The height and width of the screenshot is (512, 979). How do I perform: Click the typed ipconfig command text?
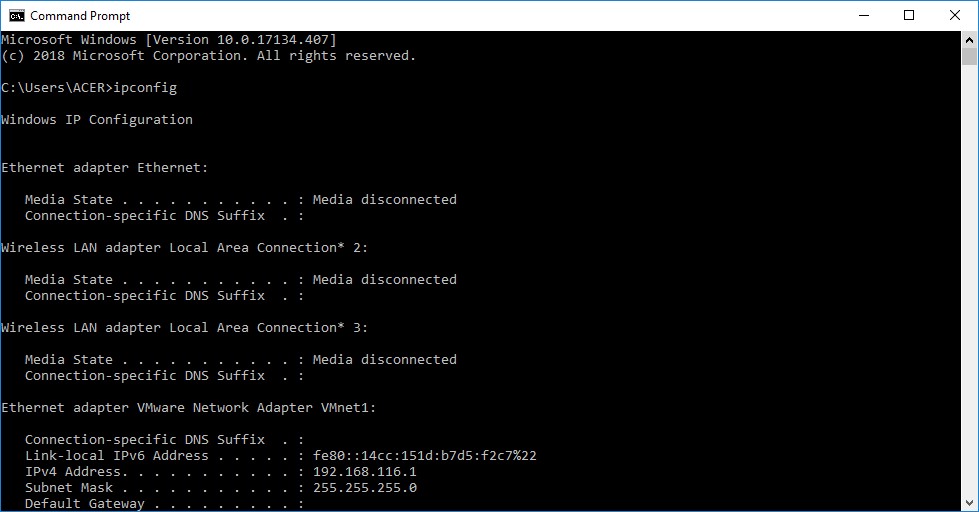click(x=145, y=88)
